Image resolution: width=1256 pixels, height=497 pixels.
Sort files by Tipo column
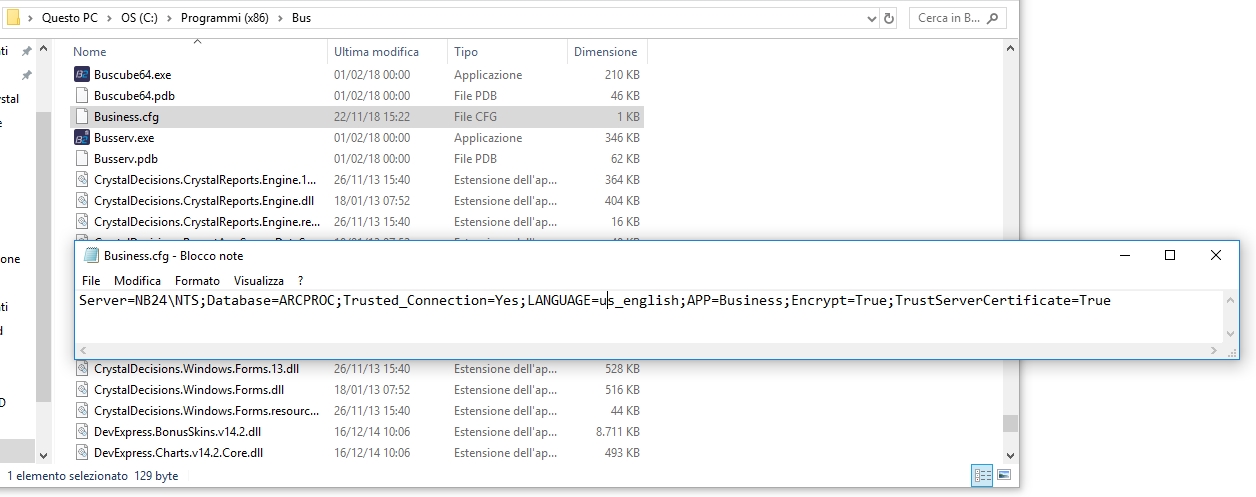466,51
